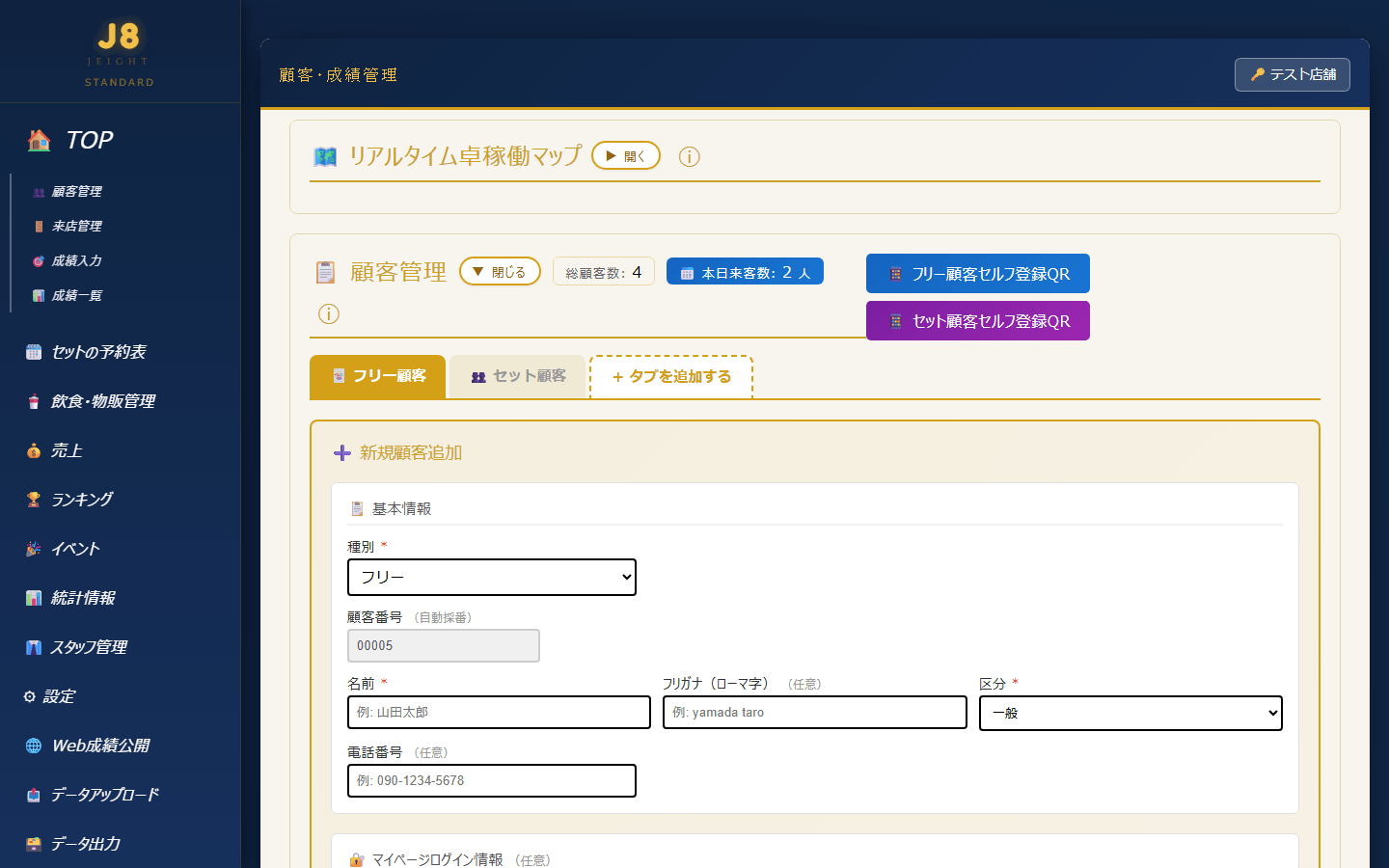Add a tab with タブを追加する
Image resolution: width=1389 pixels, height=868 pixels.
point(671,376)
